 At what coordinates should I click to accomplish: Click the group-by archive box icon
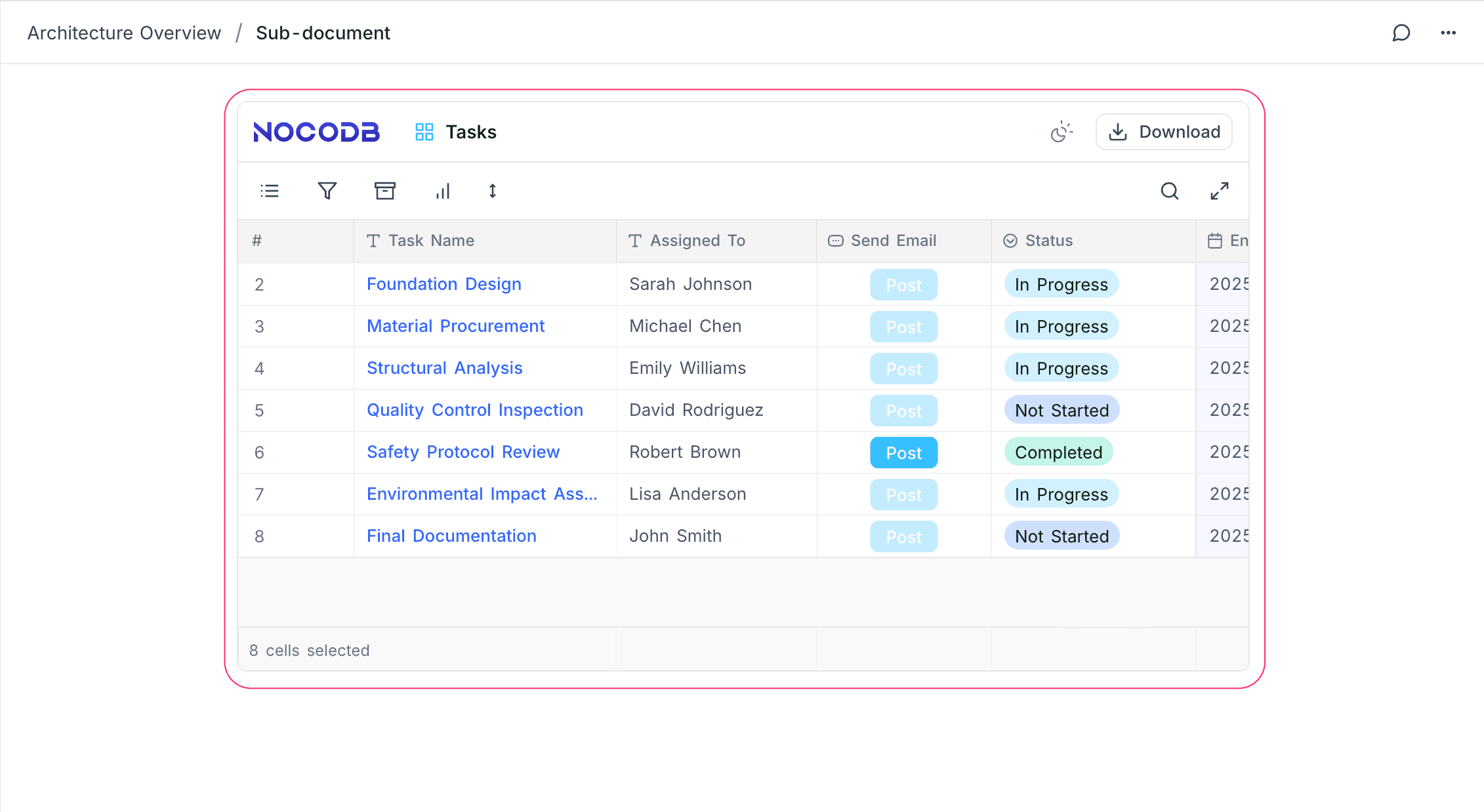click(385, 191)
